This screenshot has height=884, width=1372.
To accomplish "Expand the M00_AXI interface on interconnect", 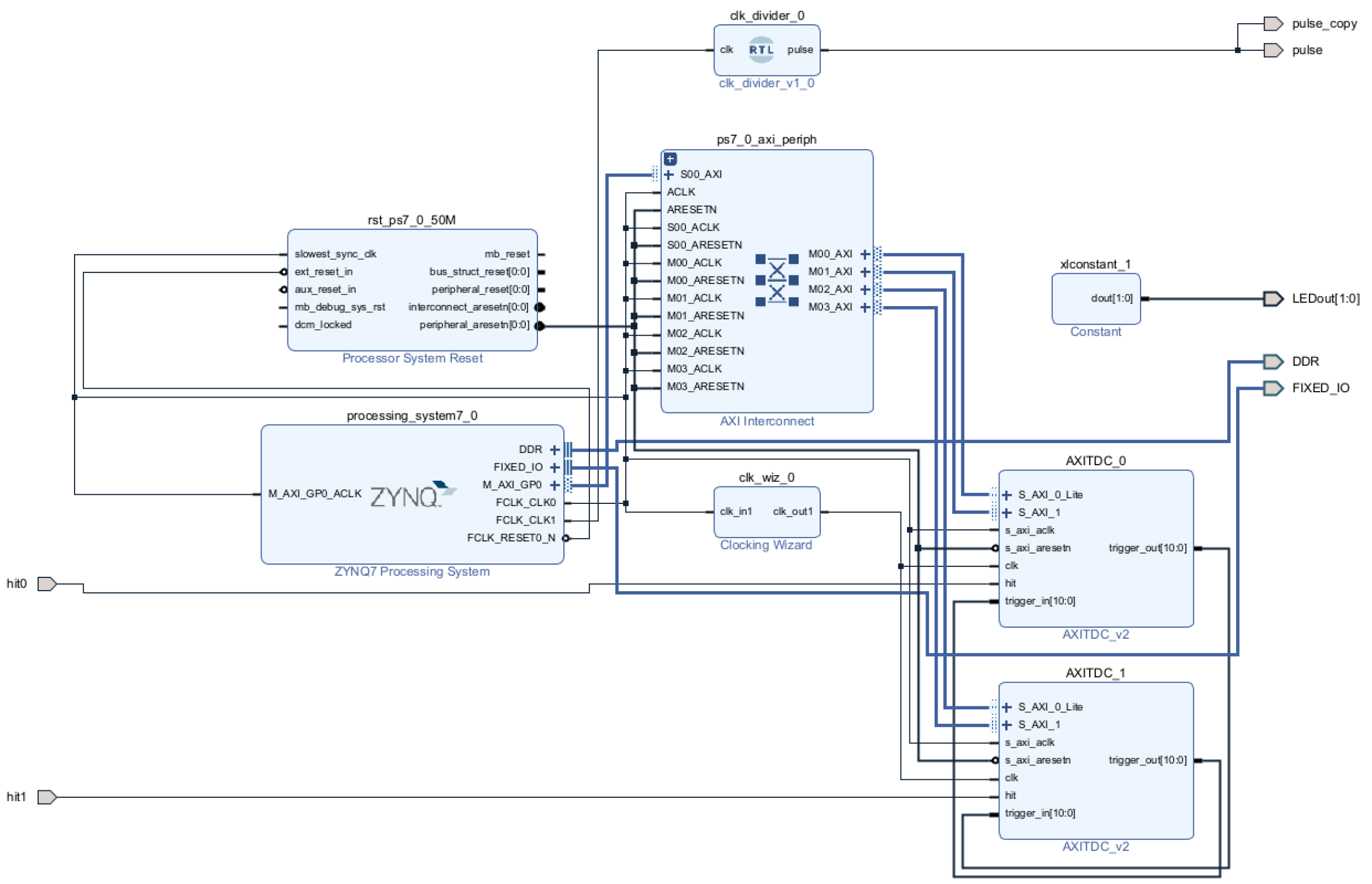I will point(865,254).
